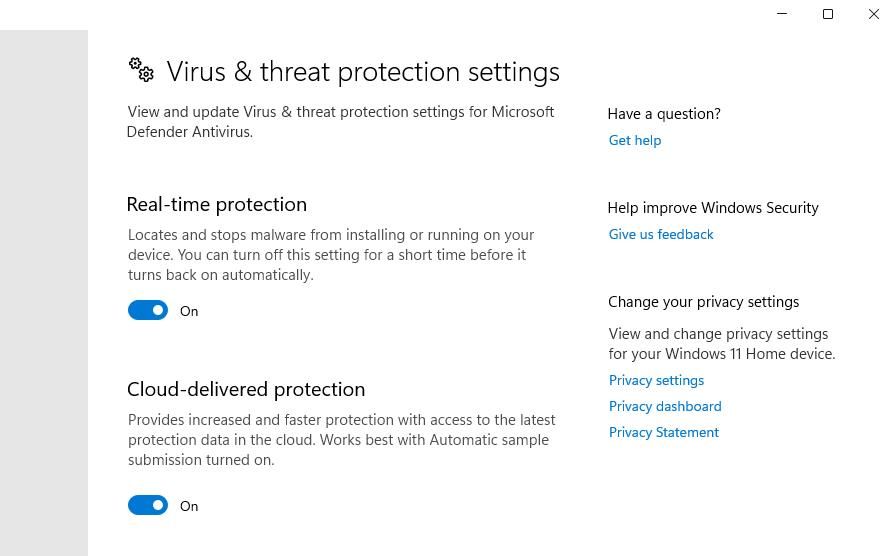Disable the Cloud-delivered protection switch
Screen dimensions: 892x556
(148, 506)
